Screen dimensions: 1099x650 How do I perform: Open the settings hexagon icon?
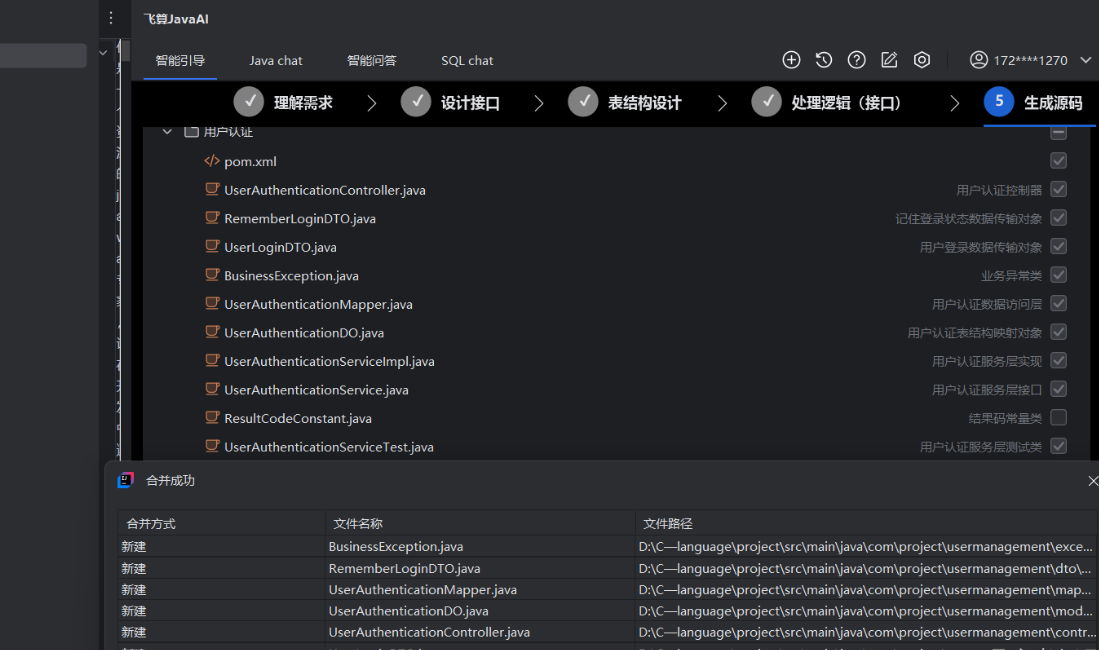922,60
